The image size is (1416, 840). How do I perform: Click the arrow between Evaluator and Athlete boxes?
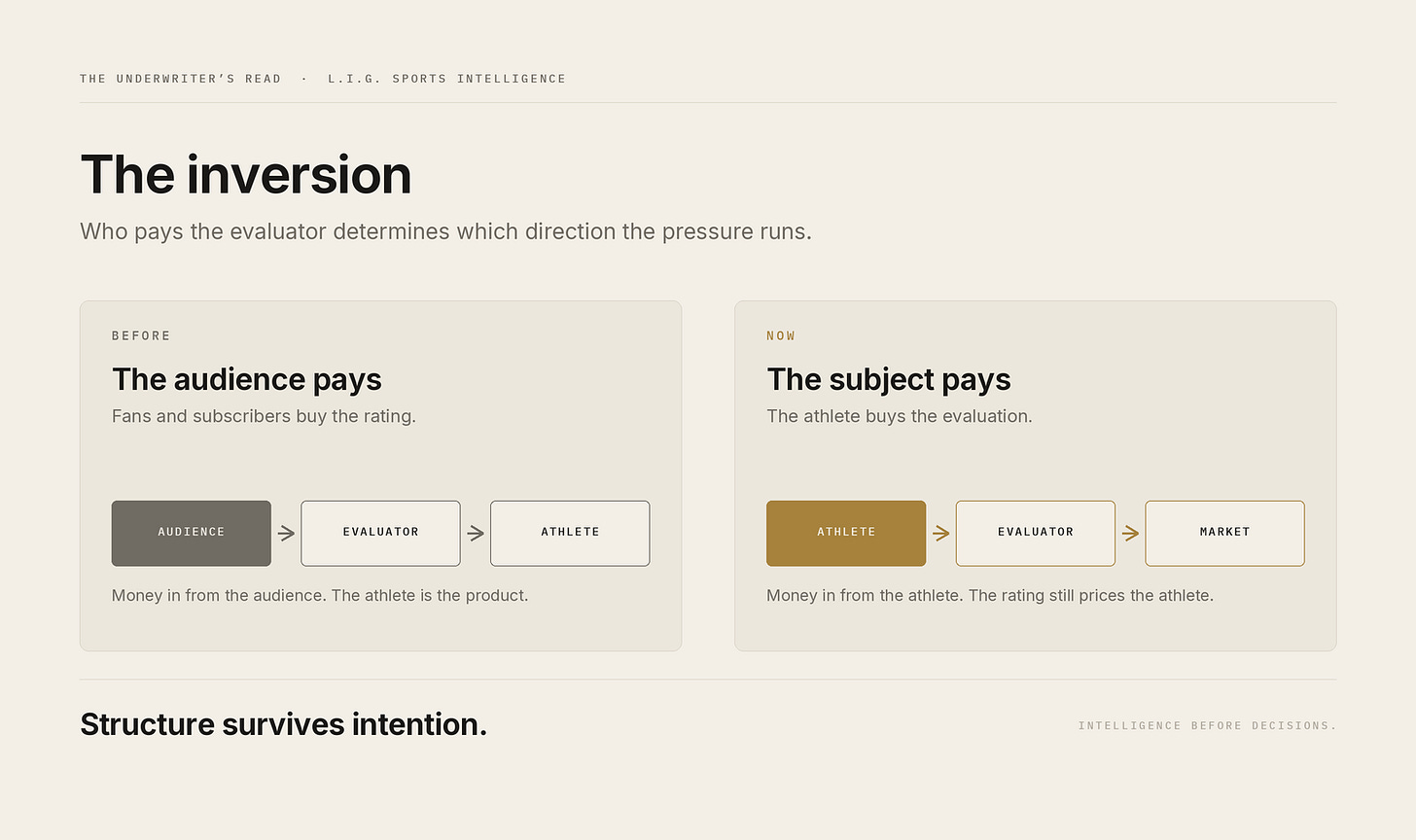(476, 533)
